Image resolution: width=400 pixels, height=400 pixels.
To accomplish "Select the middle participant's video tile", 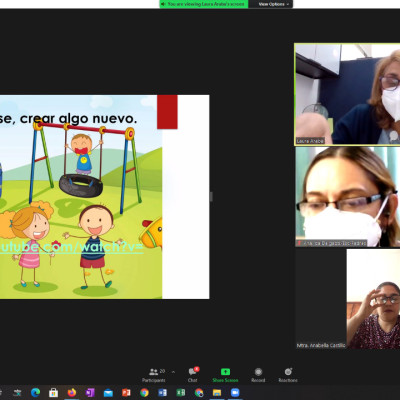I will 348,197.
